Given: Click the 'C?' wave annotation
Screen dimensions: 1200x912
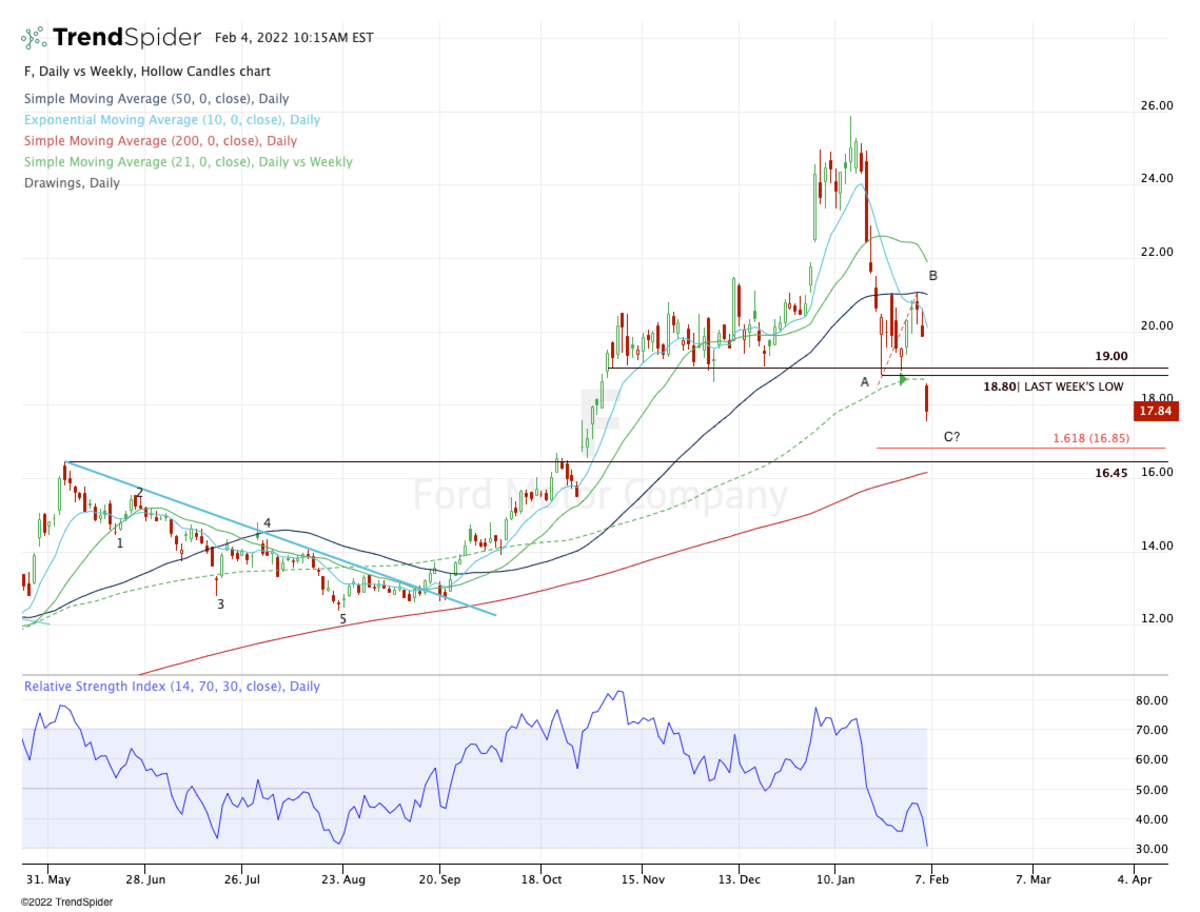Looking at the screenshot, I should point(952,437).
